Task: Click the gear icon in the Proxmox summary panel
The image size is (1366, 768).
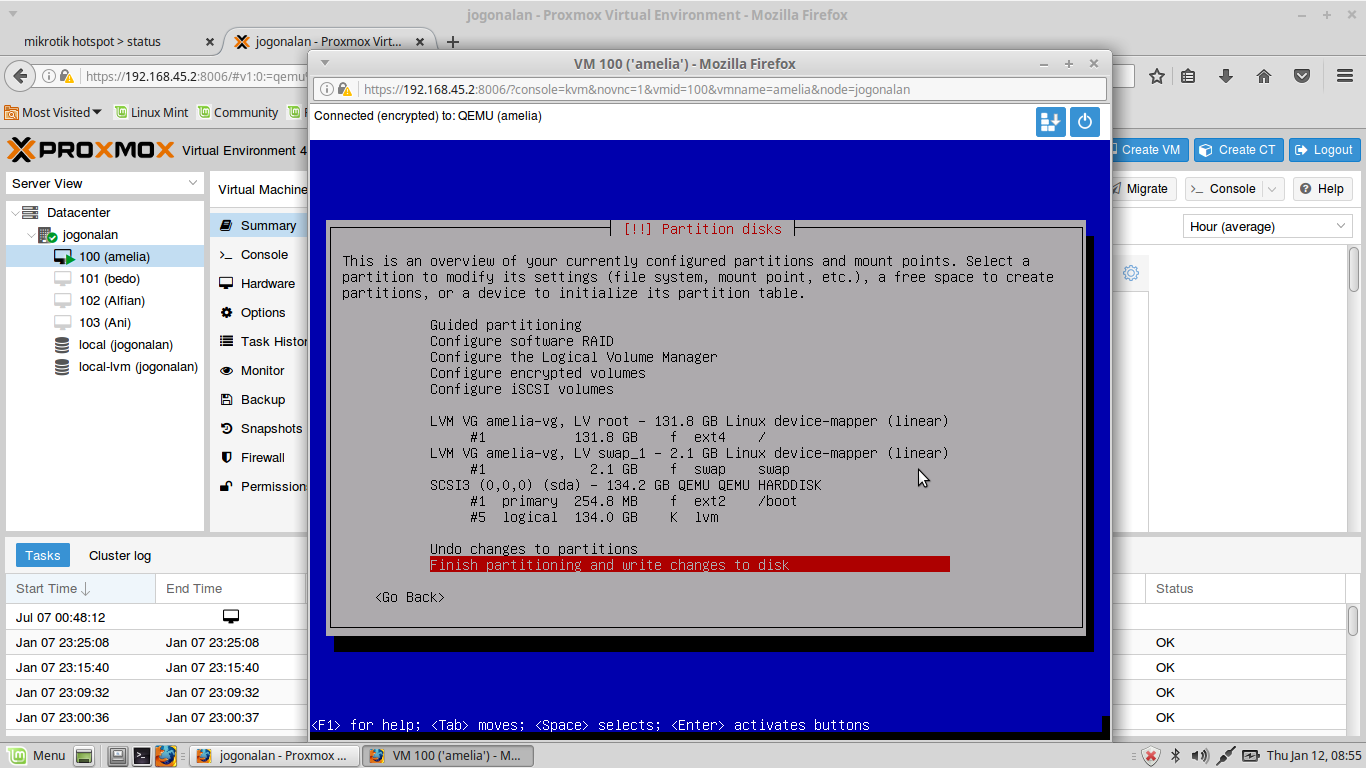Action: [1131, 273]
